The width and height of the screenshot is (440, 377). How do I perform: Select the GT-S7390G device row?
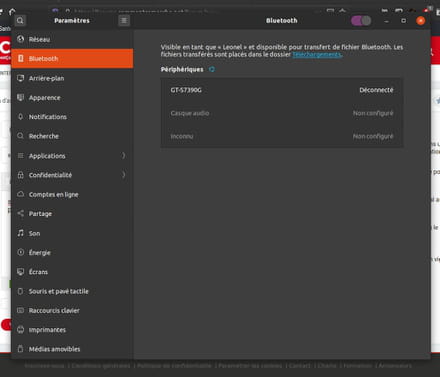282,90
